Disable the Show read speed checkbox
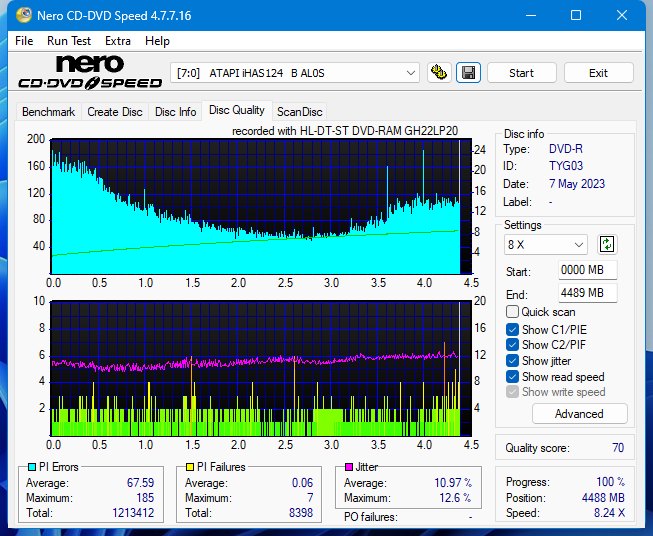The width and height of the screenshot is (653, 536). pos(513,377)
